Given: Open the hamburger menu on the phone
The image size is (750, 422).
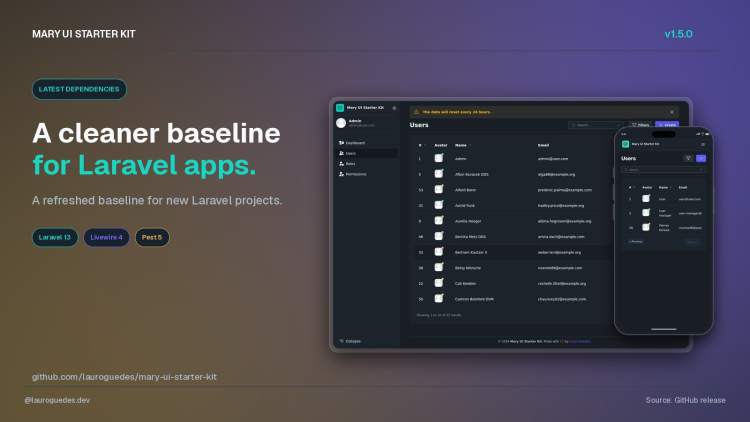Looking at the screenshot, I should 703,144.
